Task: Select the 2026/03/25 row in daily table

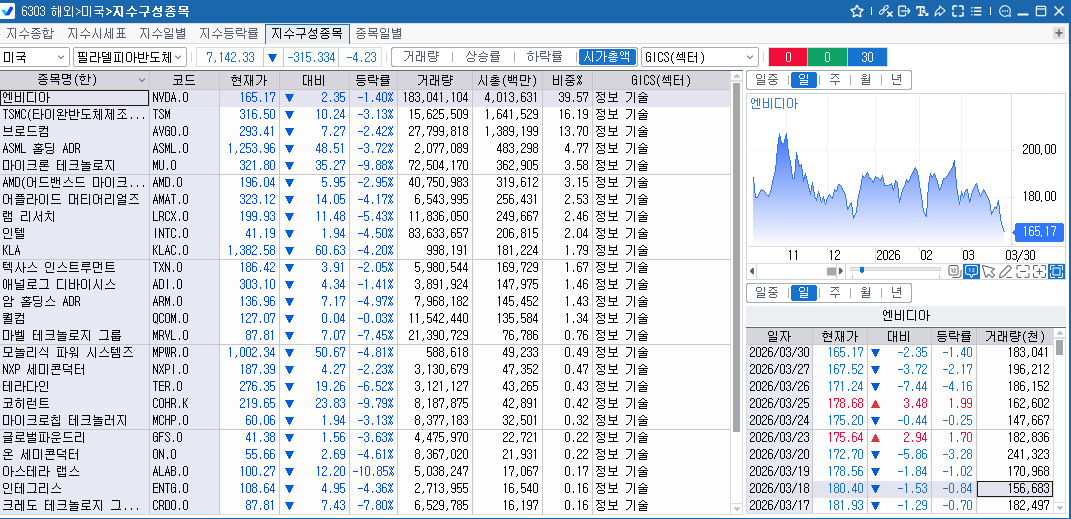Action: point(900,404)
